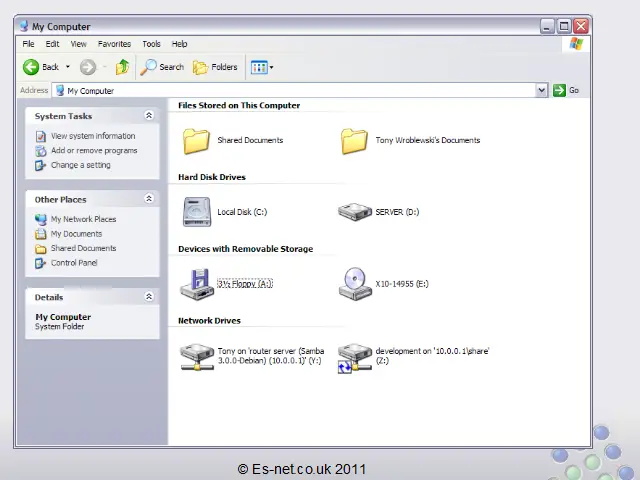Screen dimensions: 640x480
Task: Select the Shared Documents folder icon
Action: [196, 141]
